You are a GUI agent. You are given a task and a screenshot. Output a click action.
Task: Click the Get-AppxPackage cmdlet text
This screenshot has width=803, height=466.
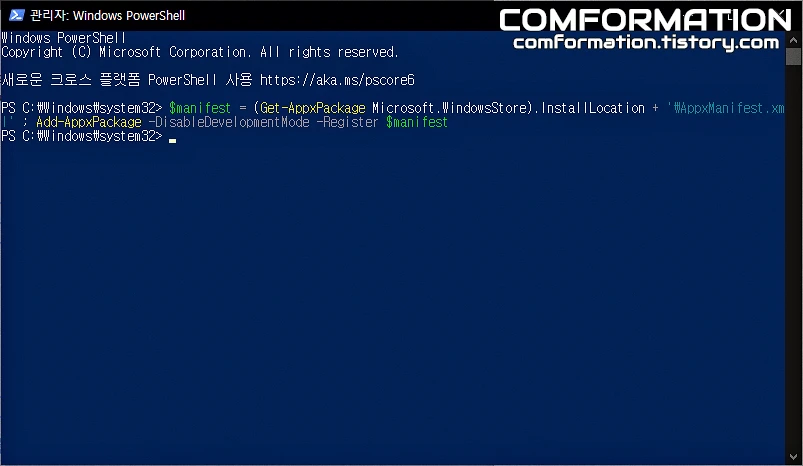pyautogui.click(x=313, y=108)
